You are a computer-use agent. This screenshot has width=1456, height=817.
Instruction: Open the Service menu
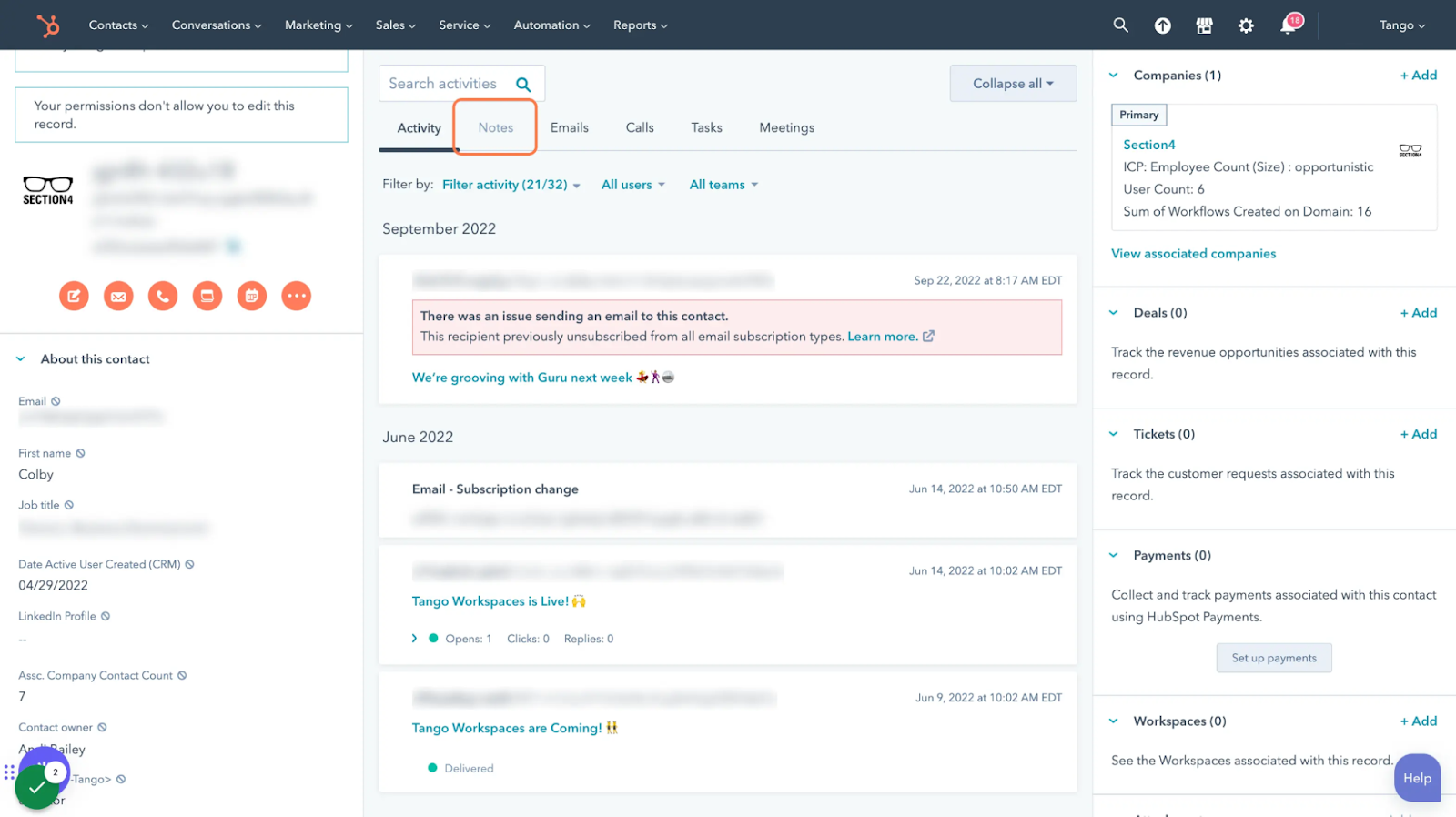[x=465, y=25]
